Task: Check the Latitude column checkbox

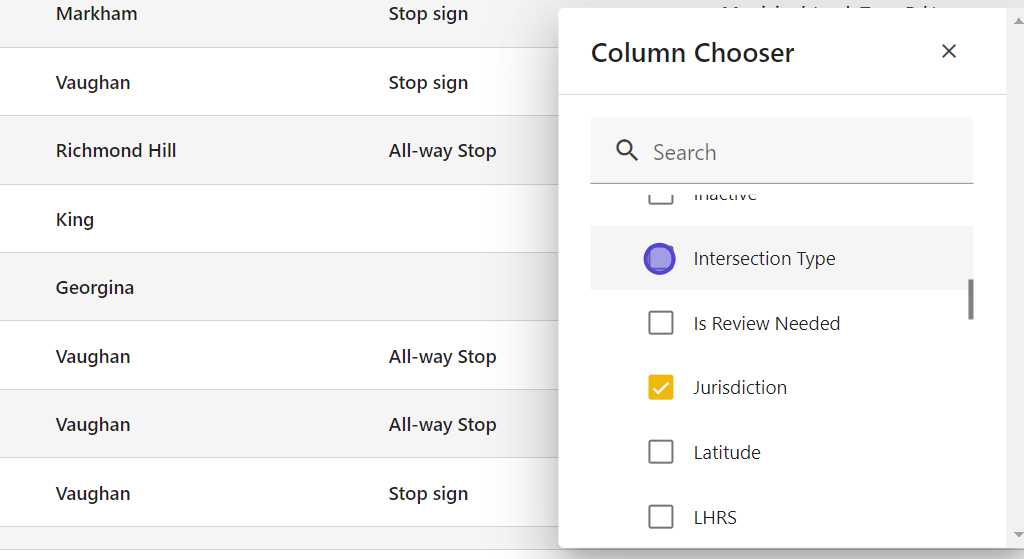Action: 661,452
